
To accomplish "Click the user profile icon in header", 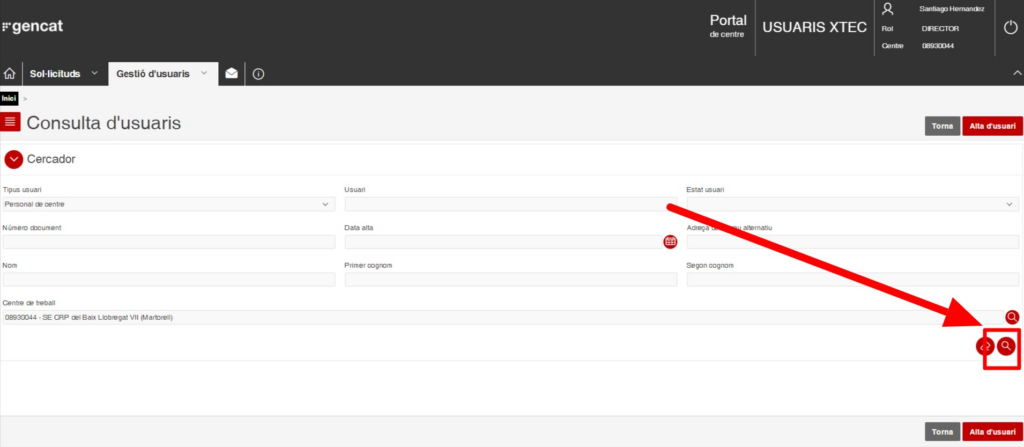I will click(x=887, y=9).
